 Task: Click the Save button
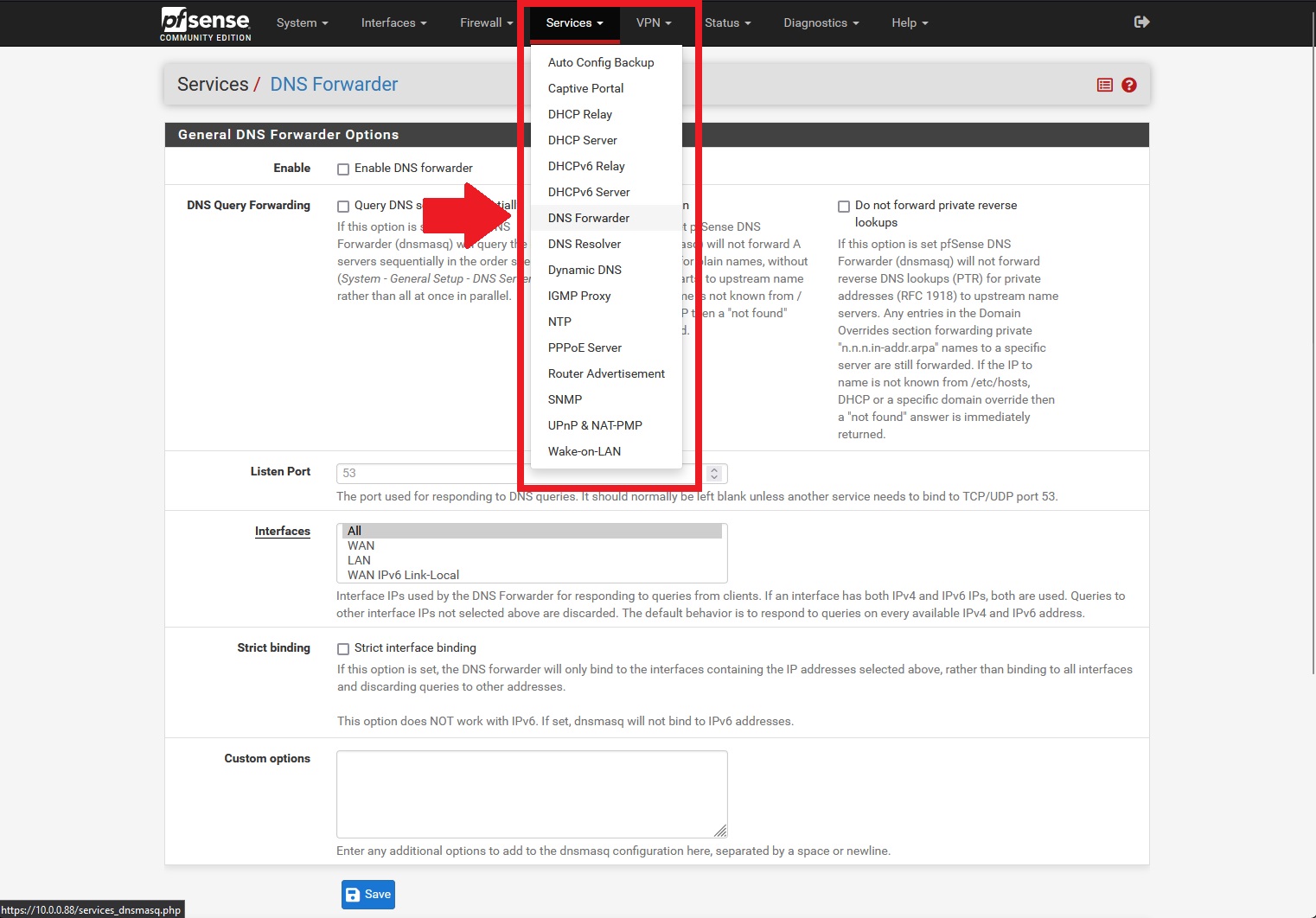368,895
